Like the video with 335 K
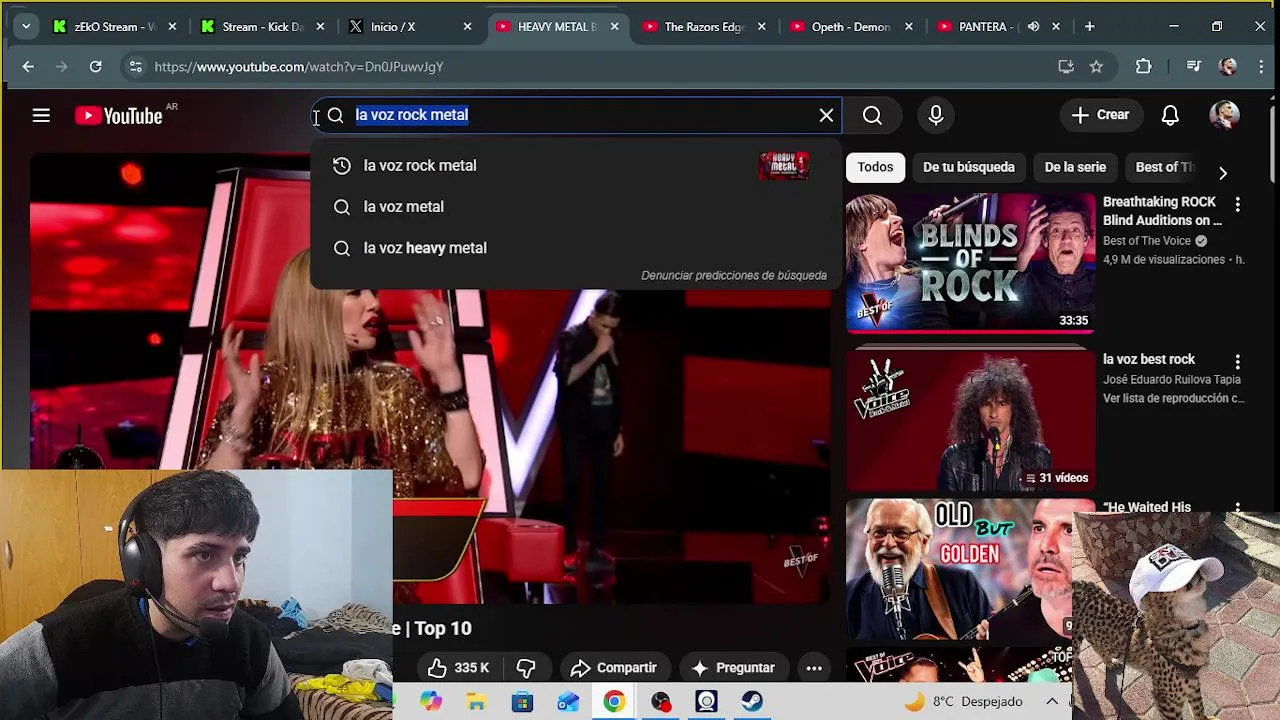Screen dimensions: 1280x720 tap(458, 668)
